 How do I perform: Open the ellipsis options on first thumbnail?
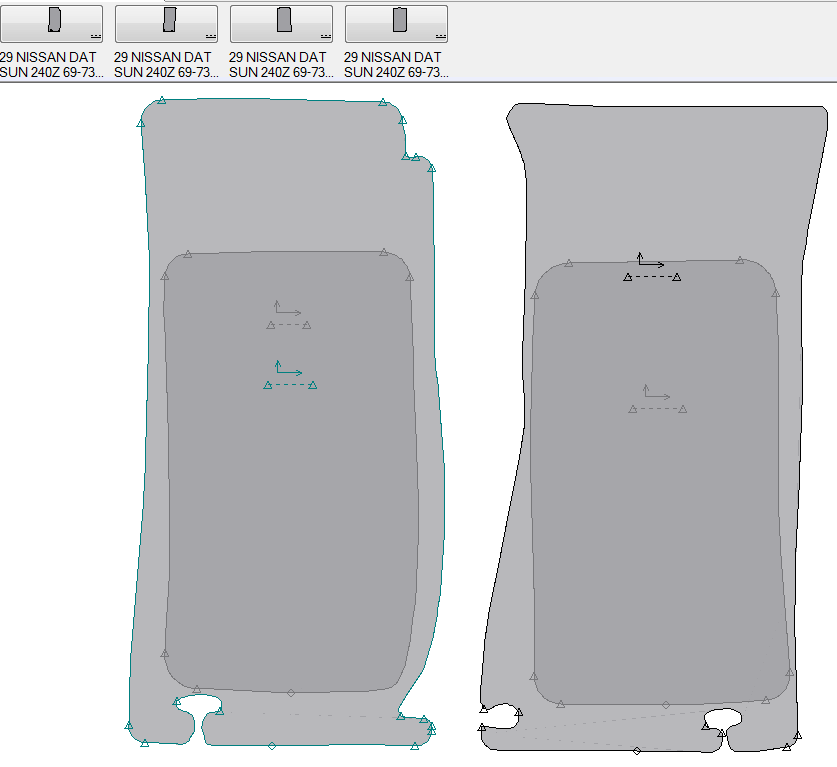95,35
